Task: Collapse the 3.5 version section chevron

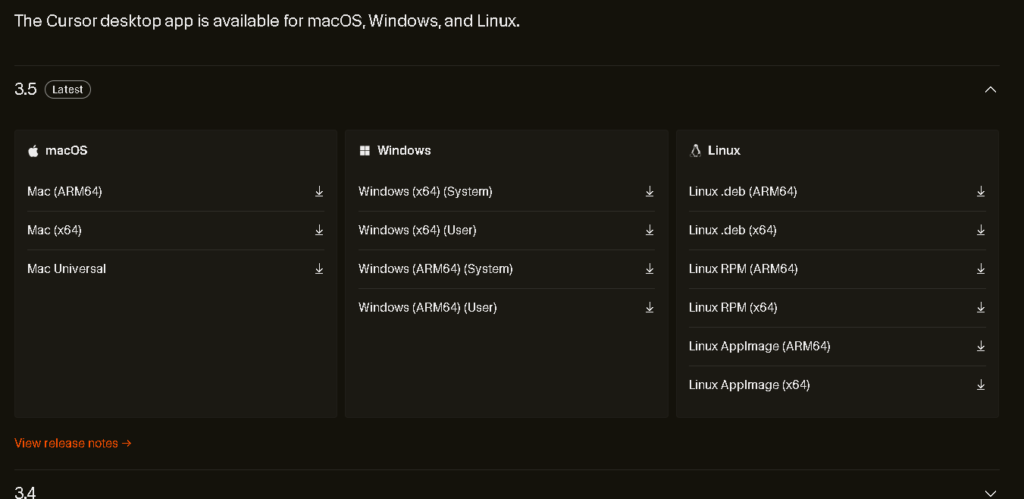Action: (x=990, y=89)
